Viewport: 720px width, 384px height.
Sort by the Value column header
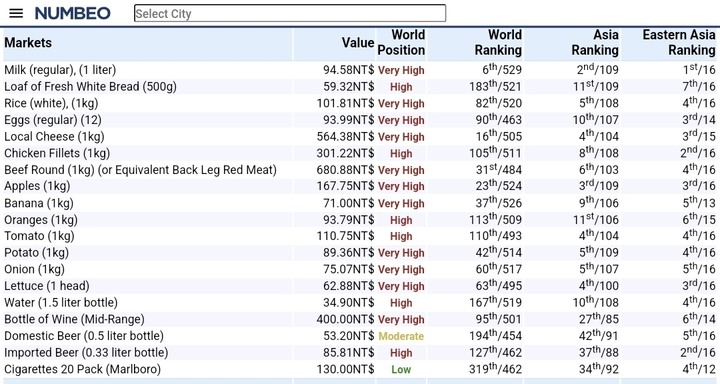(358, 43)
